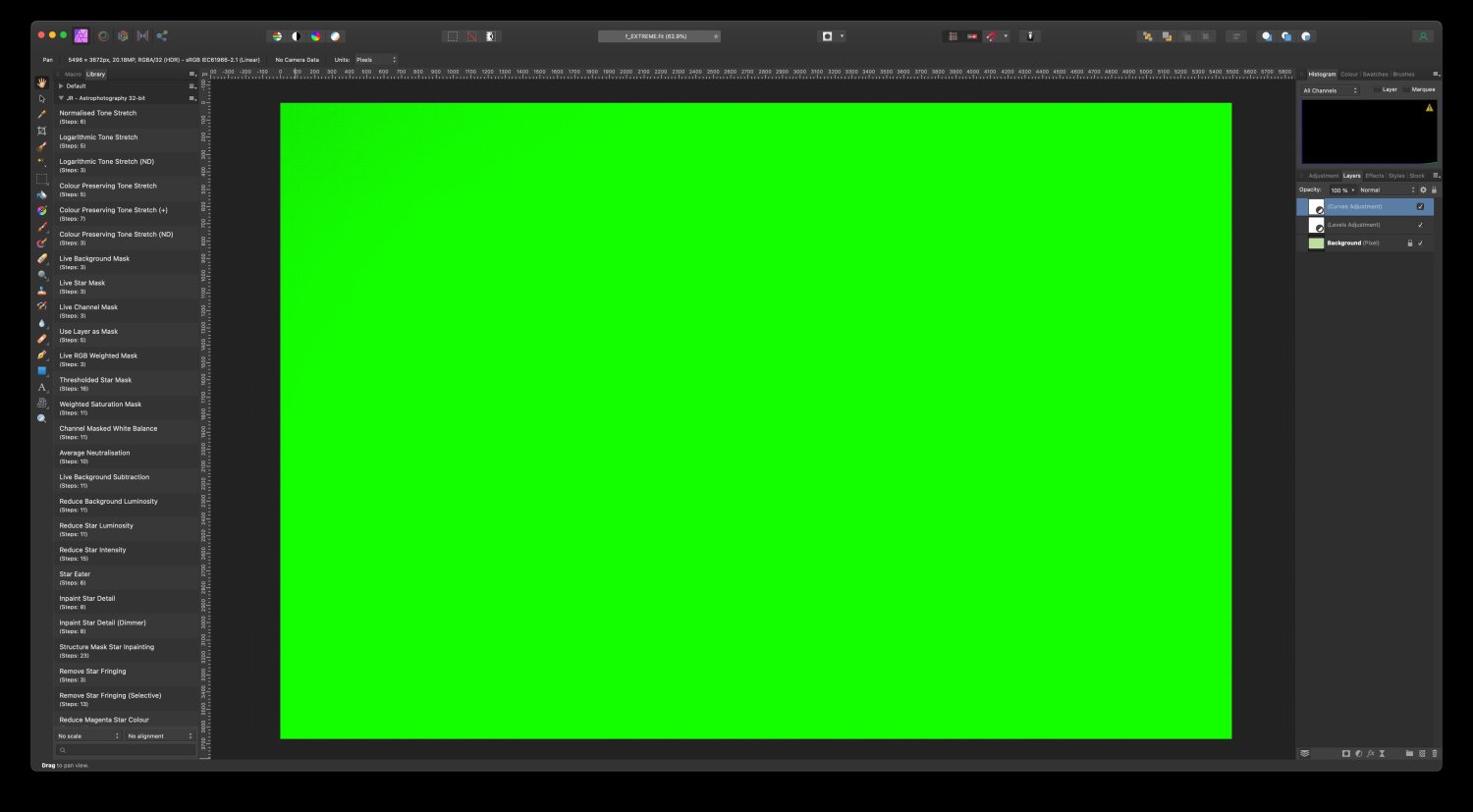Viewport: 1473px width, 812px height.
Task: Collapse the JR - Astrophotography 32-bit category
Action: [62, 98]
